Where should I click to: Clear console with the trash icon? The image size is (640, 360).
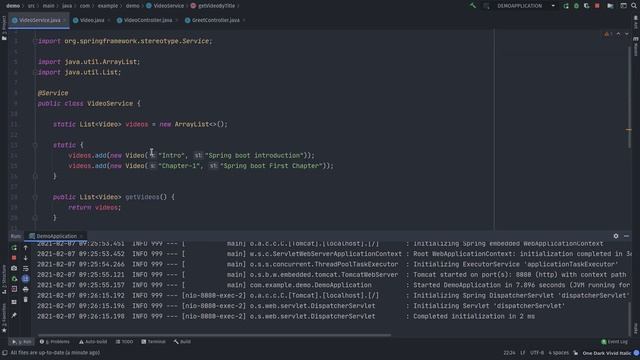click(25, 300)
